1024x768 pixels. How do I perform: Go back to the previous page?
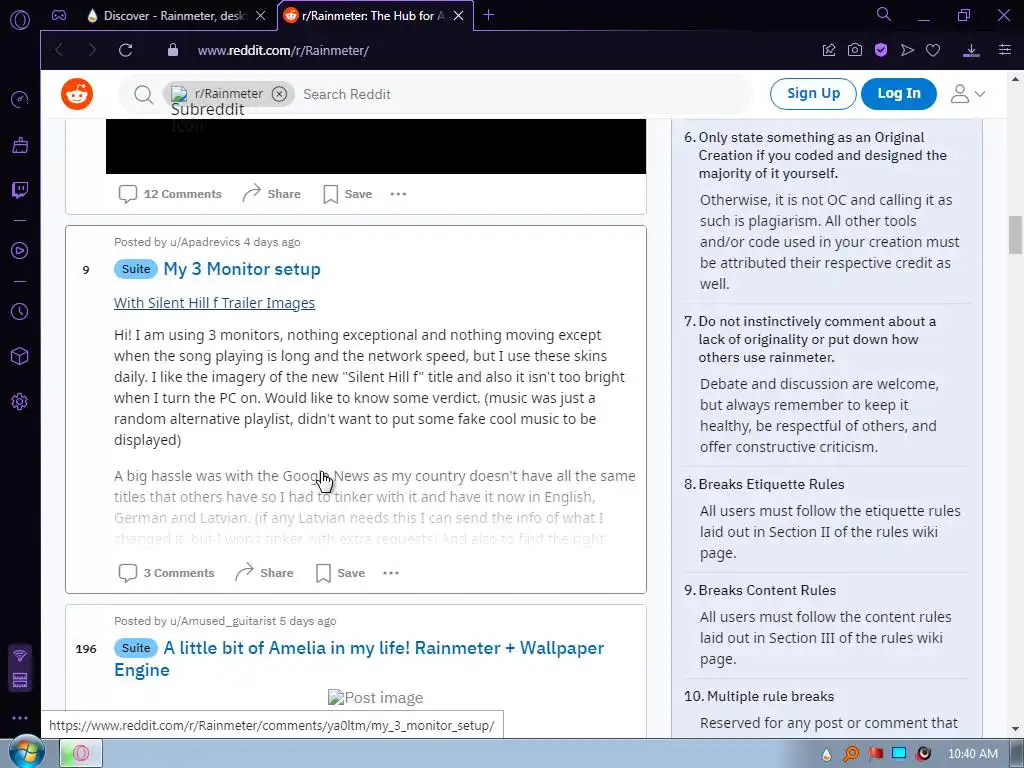point(59,50)
